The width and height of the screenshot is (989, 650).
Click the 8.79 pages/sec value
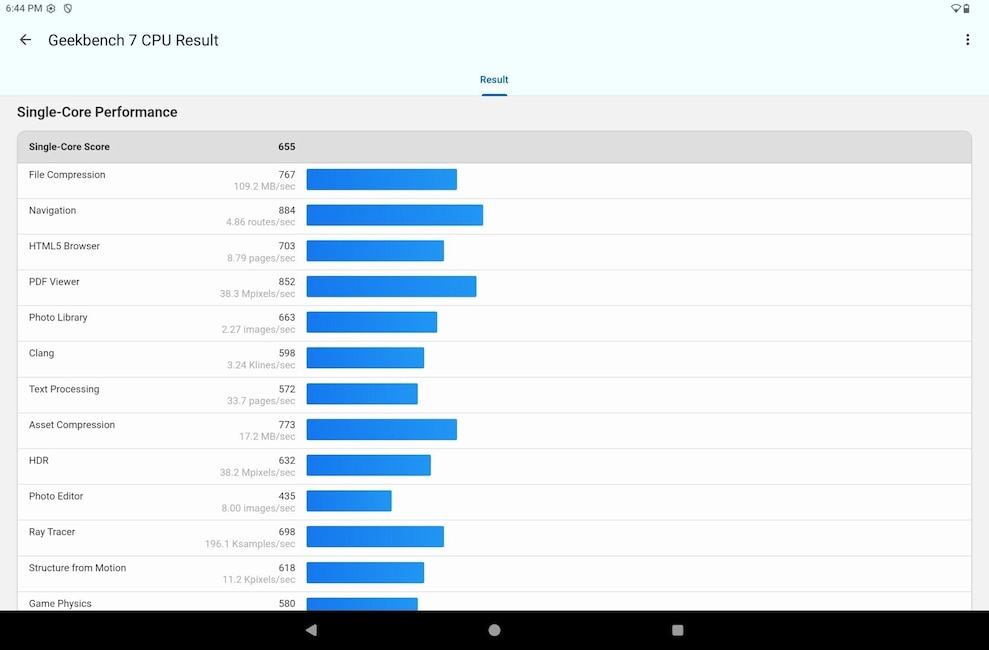pyautogui.click(x=261, y=258)
